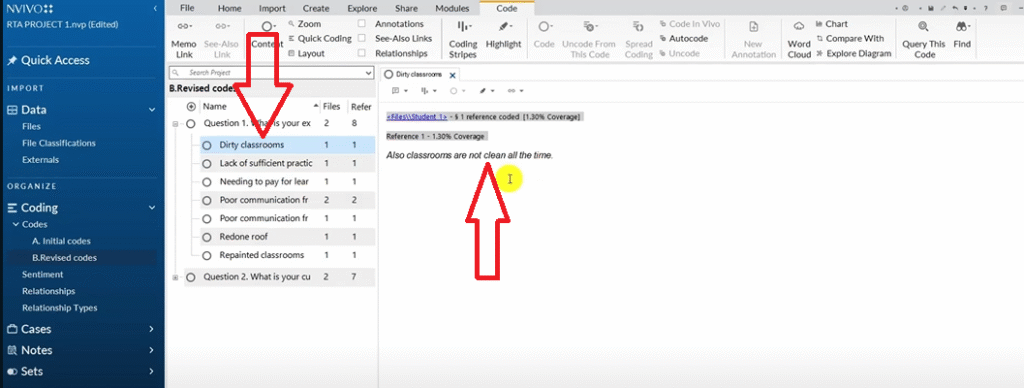Switch to the Share ribbon tab
The image size is (1024, 388).
(406, 8)
